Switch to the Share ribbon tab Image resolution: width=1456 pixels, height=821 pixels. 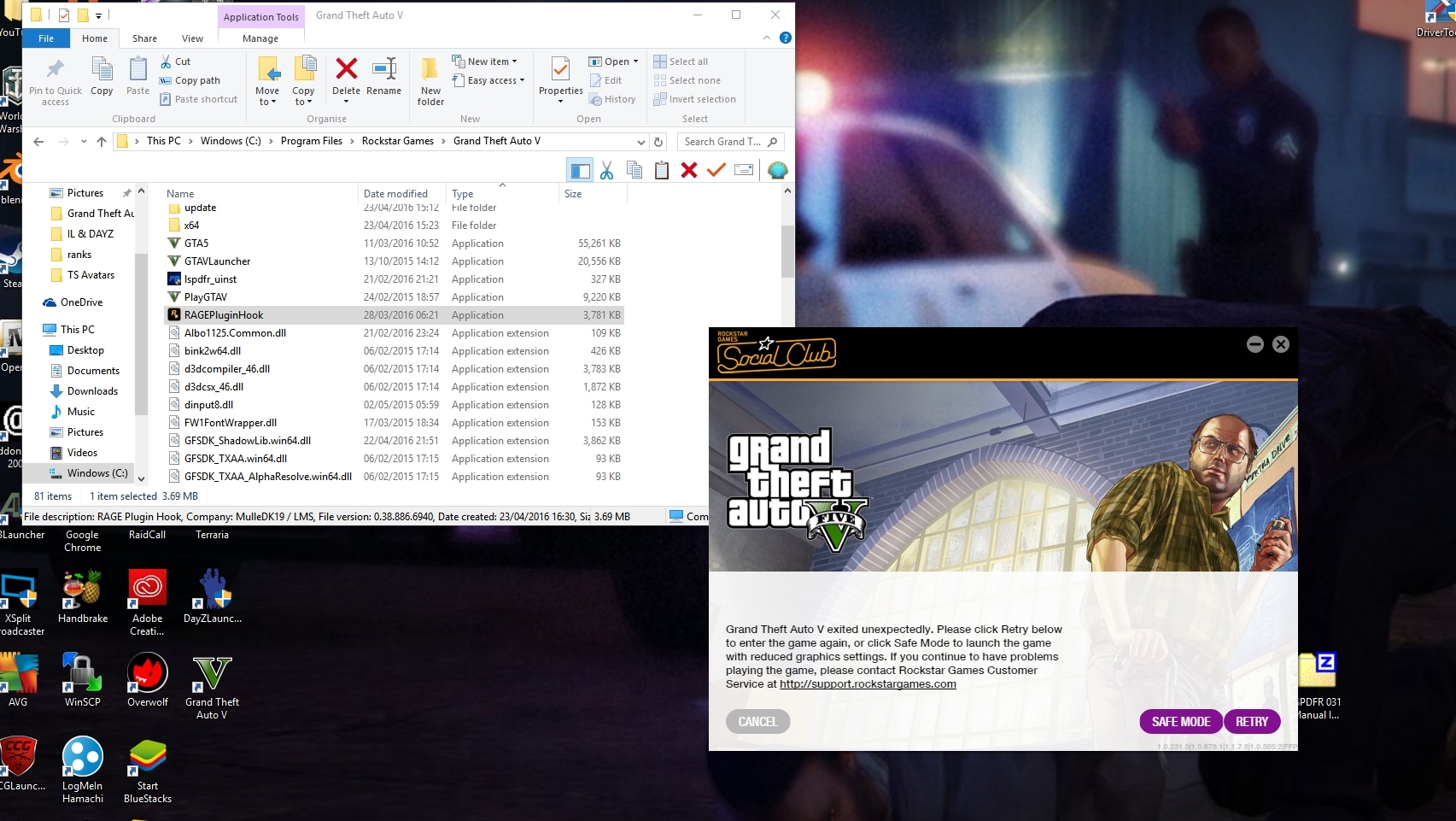pyautogui.click(x=144, y=38)
